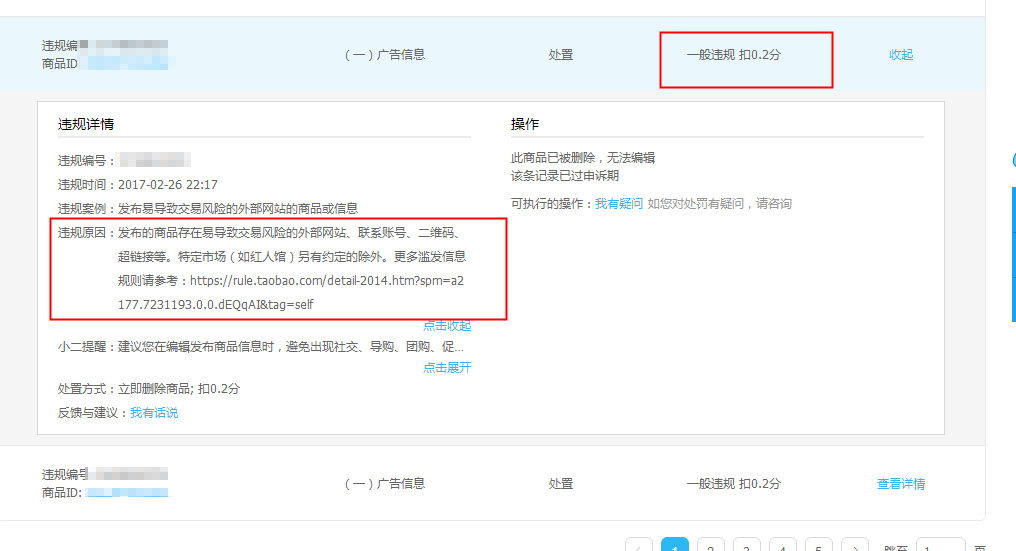Click the next page arrow

[x=855, y=546]
